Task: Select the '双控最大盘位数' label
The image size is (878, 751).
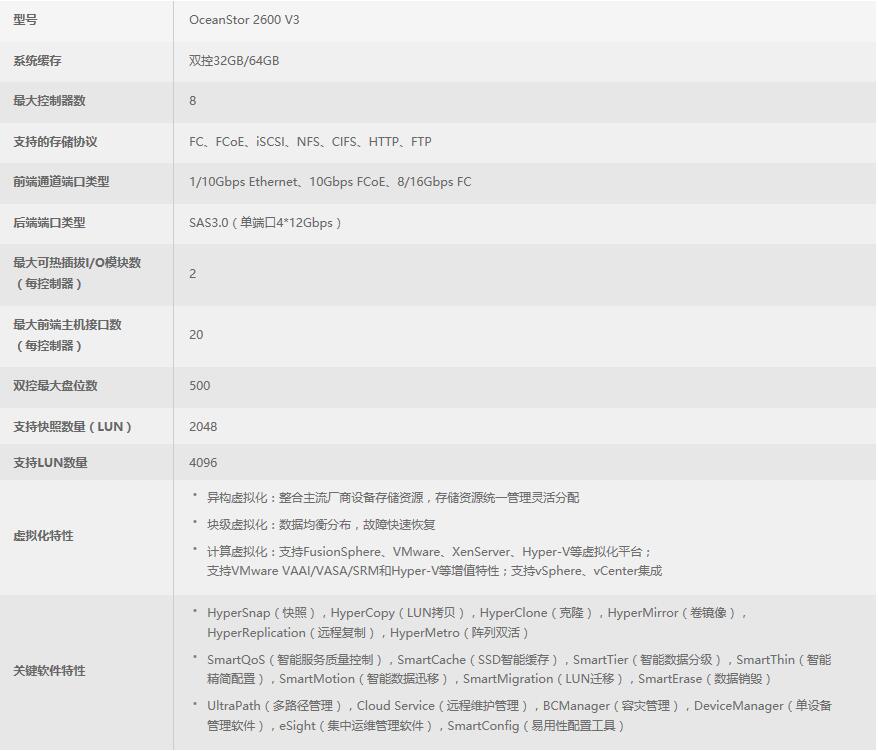Action: tap(55, 386)
